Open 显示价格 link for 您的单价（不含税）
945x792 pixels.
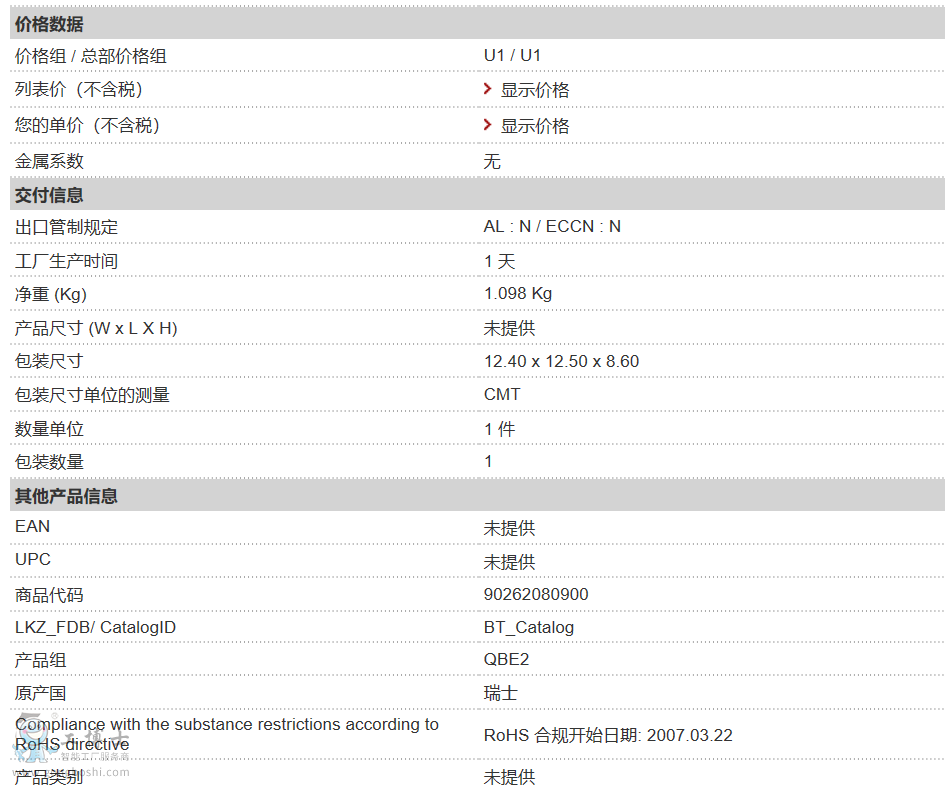click(x=535, y=126)
